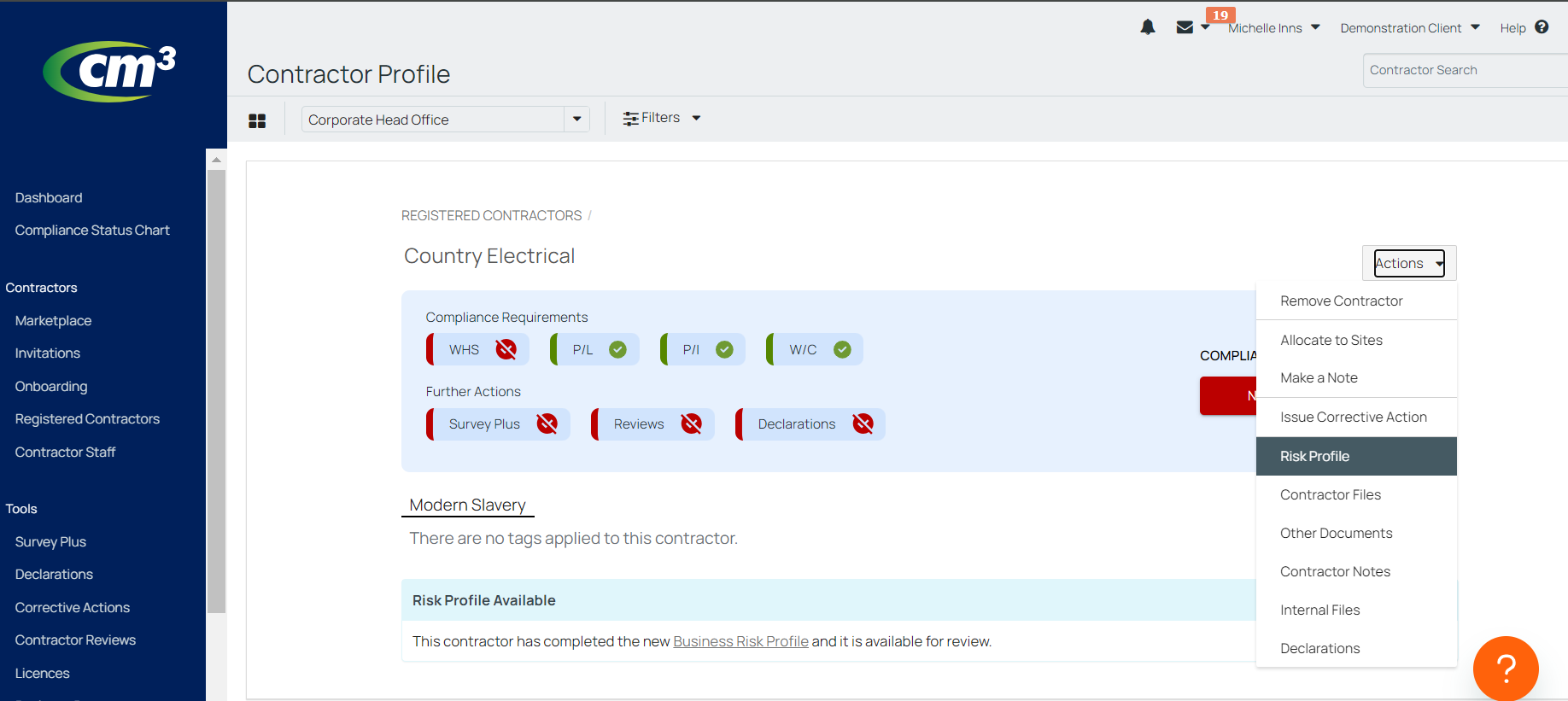Click the sidebar vertical scrollbar
Viewport: 1568px width, 701px height.
(x=216, y=391)
